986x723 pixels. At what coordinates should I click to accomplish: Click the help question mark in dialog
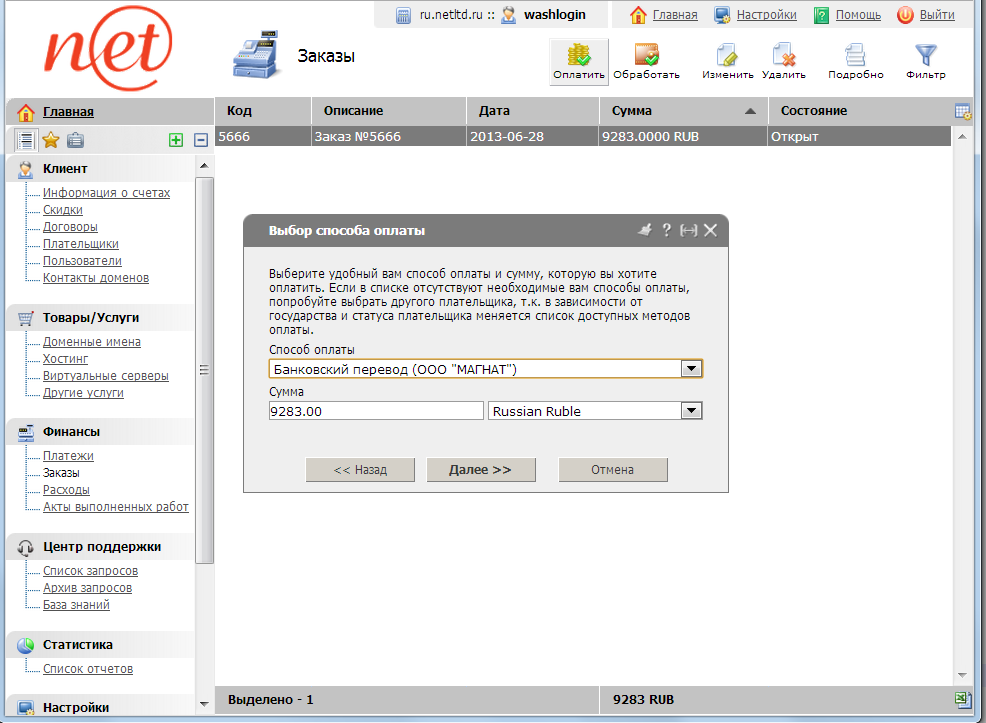point(666,230)
